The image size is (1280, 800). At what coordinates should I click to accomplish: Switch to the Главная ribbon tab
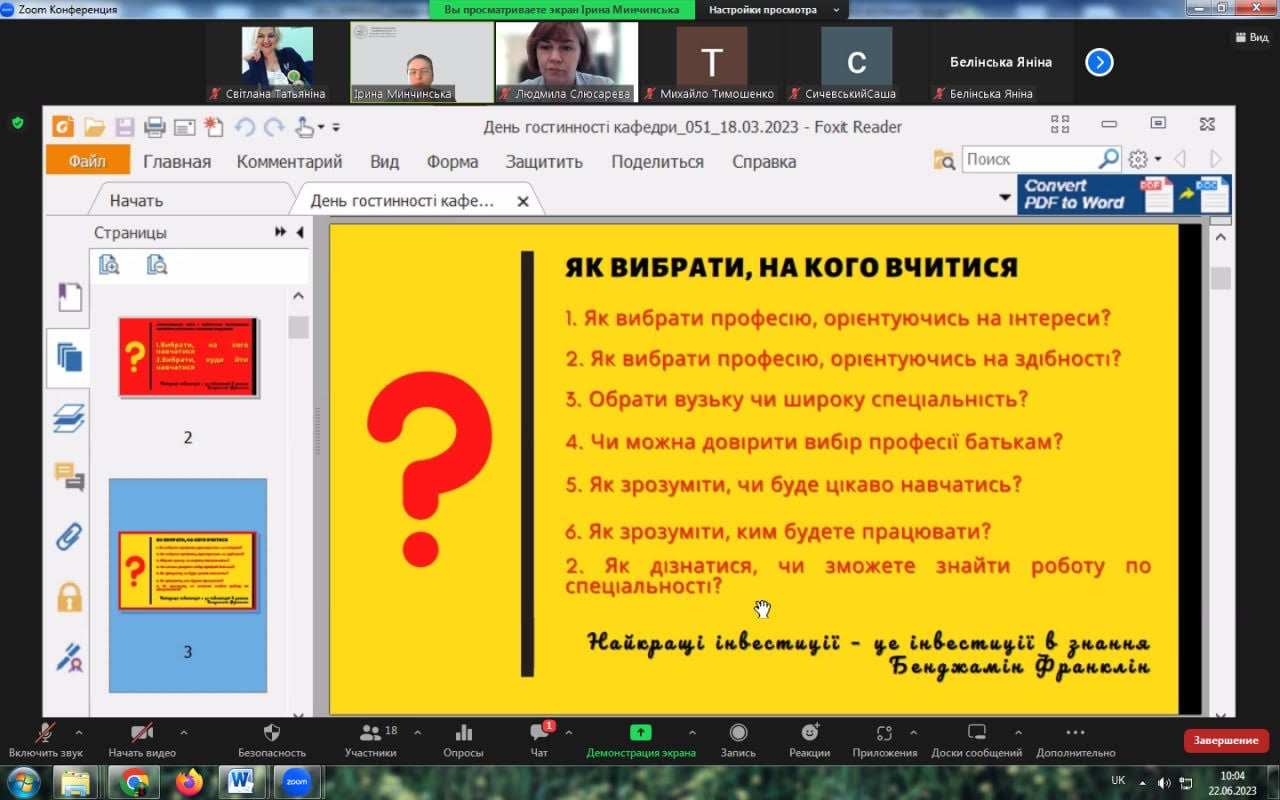click(177, 161)
